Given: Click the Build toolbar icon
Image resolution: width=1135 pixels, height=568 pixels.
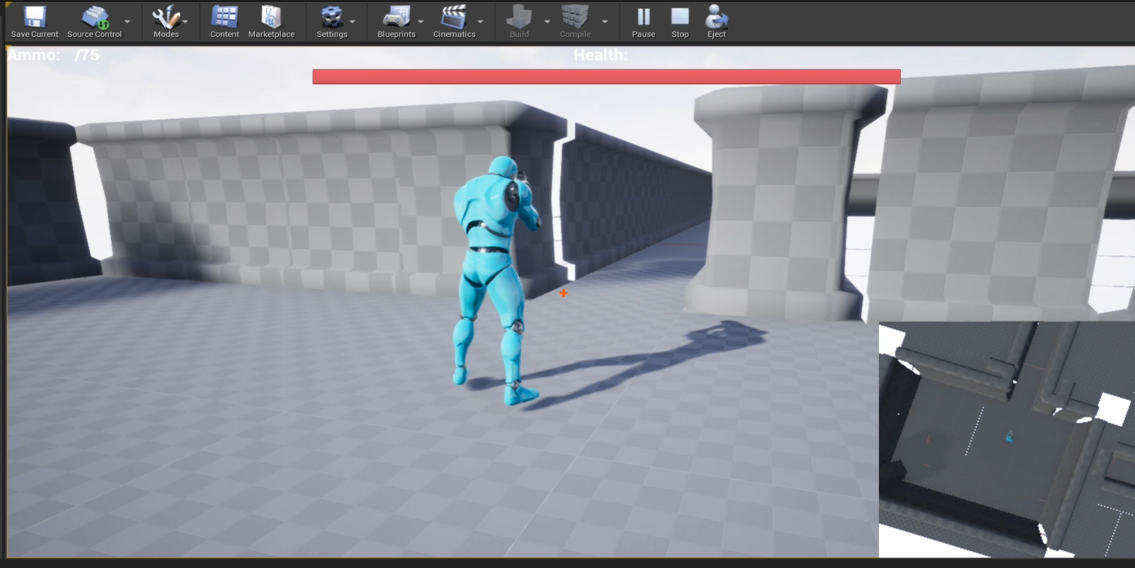Looking at the screenshot, I should click(x=519, y=22).
